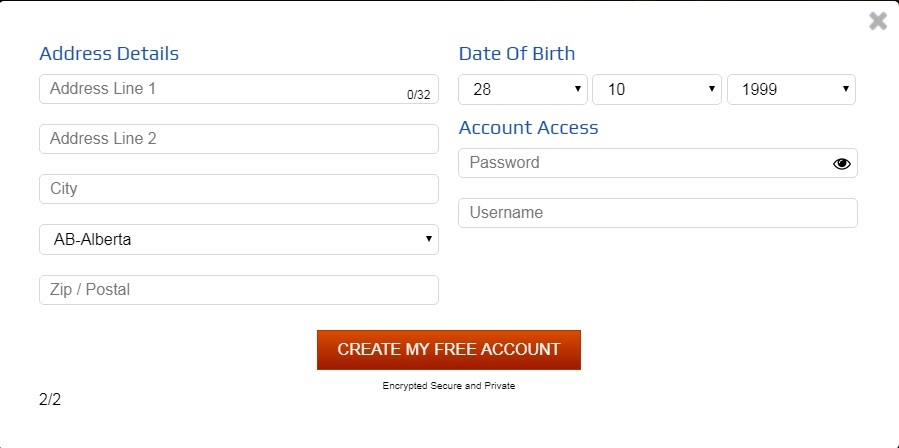Select the Zip / Postal field
Viewport: 899px width, 448px height.
click(239, 290)
